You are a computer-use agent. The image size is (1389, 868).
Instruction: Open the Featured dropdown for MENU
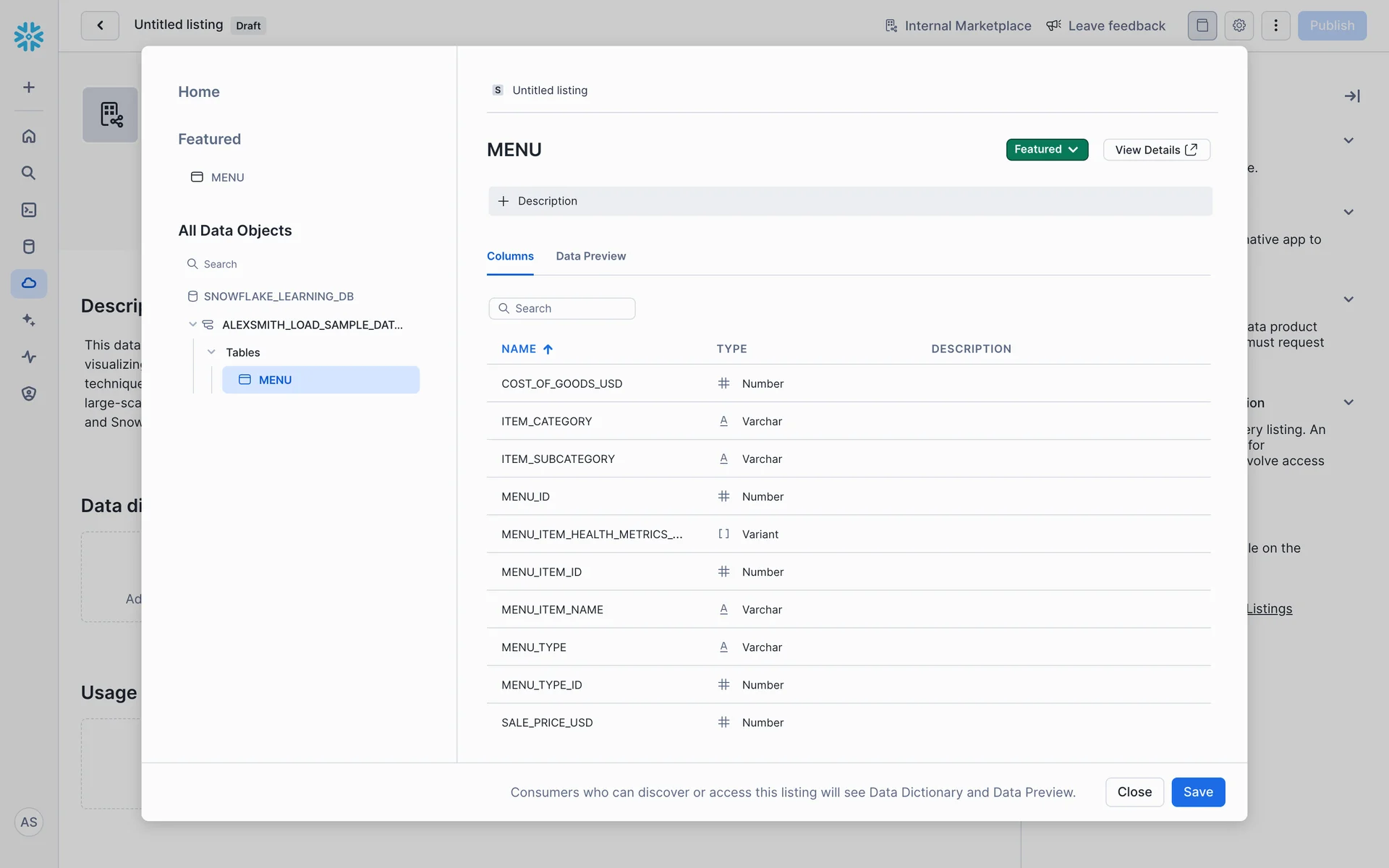point(1046,150)
